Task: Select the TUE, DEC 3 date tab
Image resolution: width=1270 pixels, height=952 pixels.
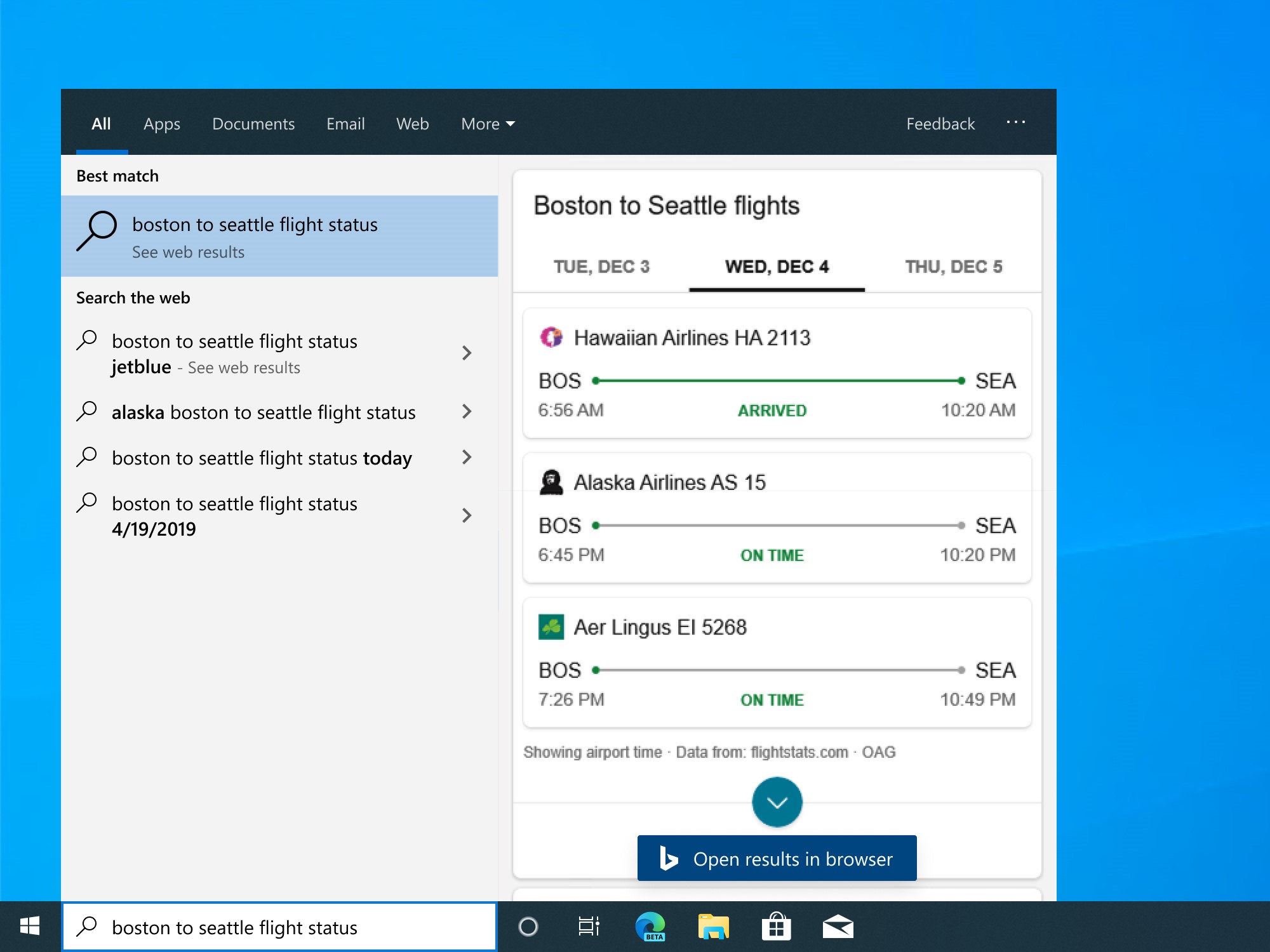Action: [601, 267]
